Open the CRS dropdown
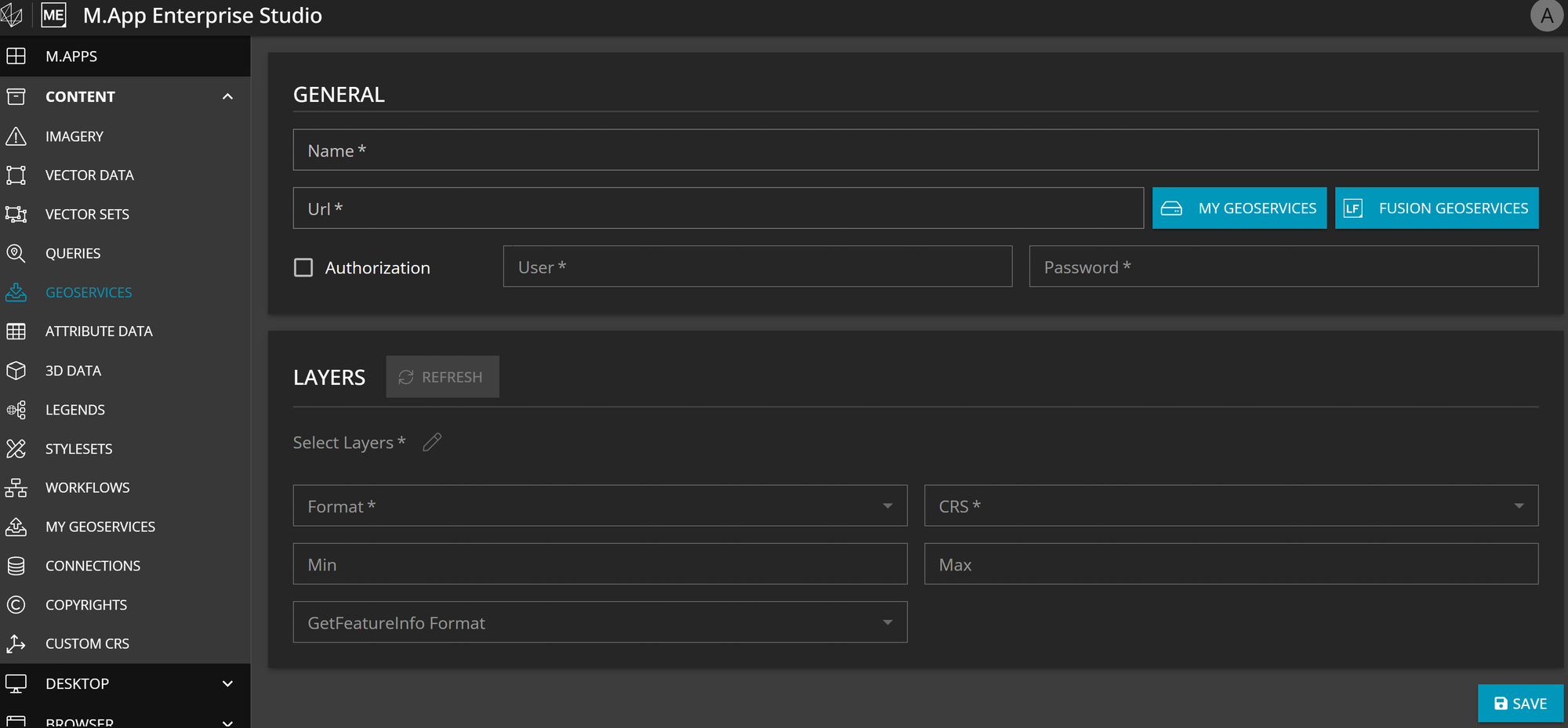The image size is (1568, 728). coord(1231,505)
